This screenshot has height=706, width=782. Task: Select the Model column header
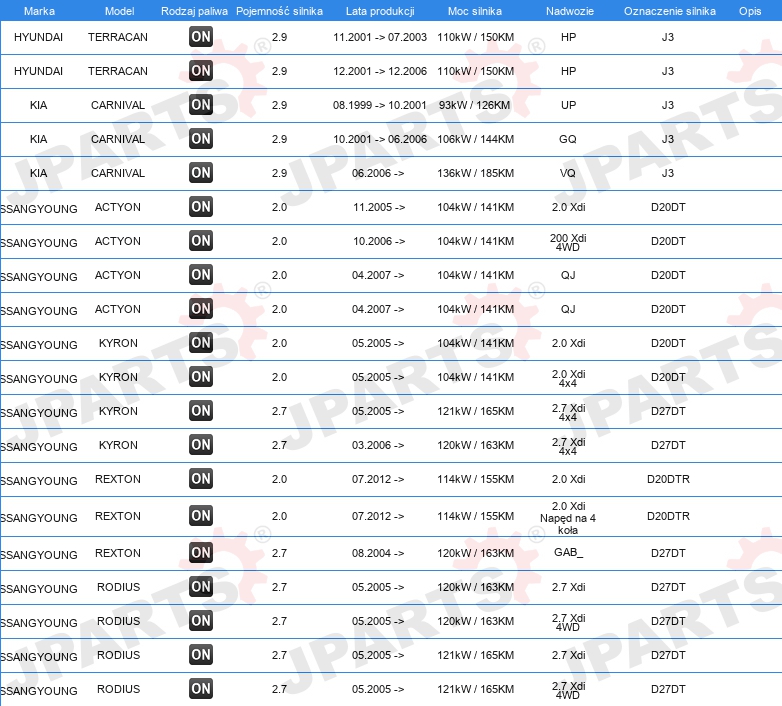click(x=119, y=11)
